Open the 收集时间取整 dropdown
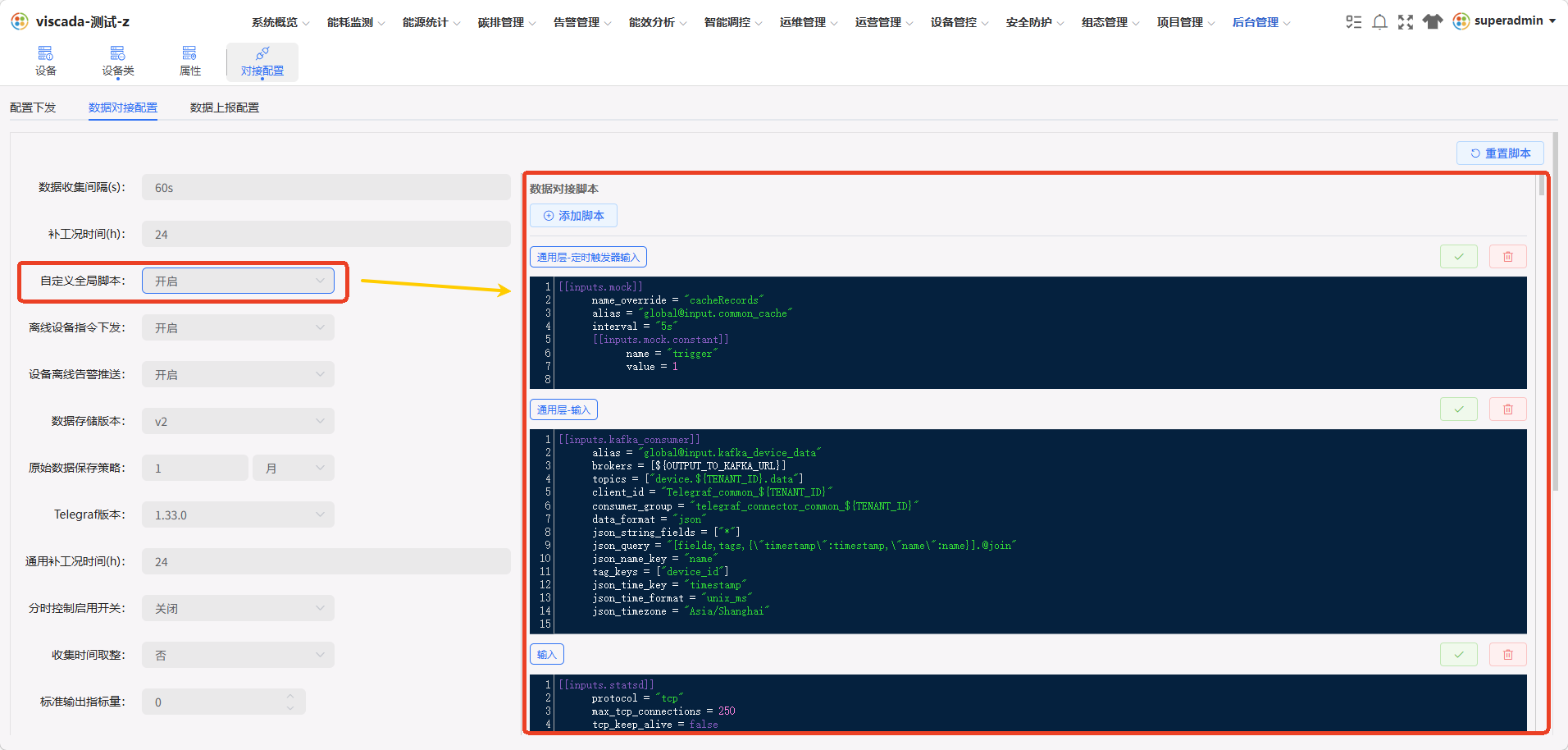The width and height of the screenshot is (1568, 750). 238,655
